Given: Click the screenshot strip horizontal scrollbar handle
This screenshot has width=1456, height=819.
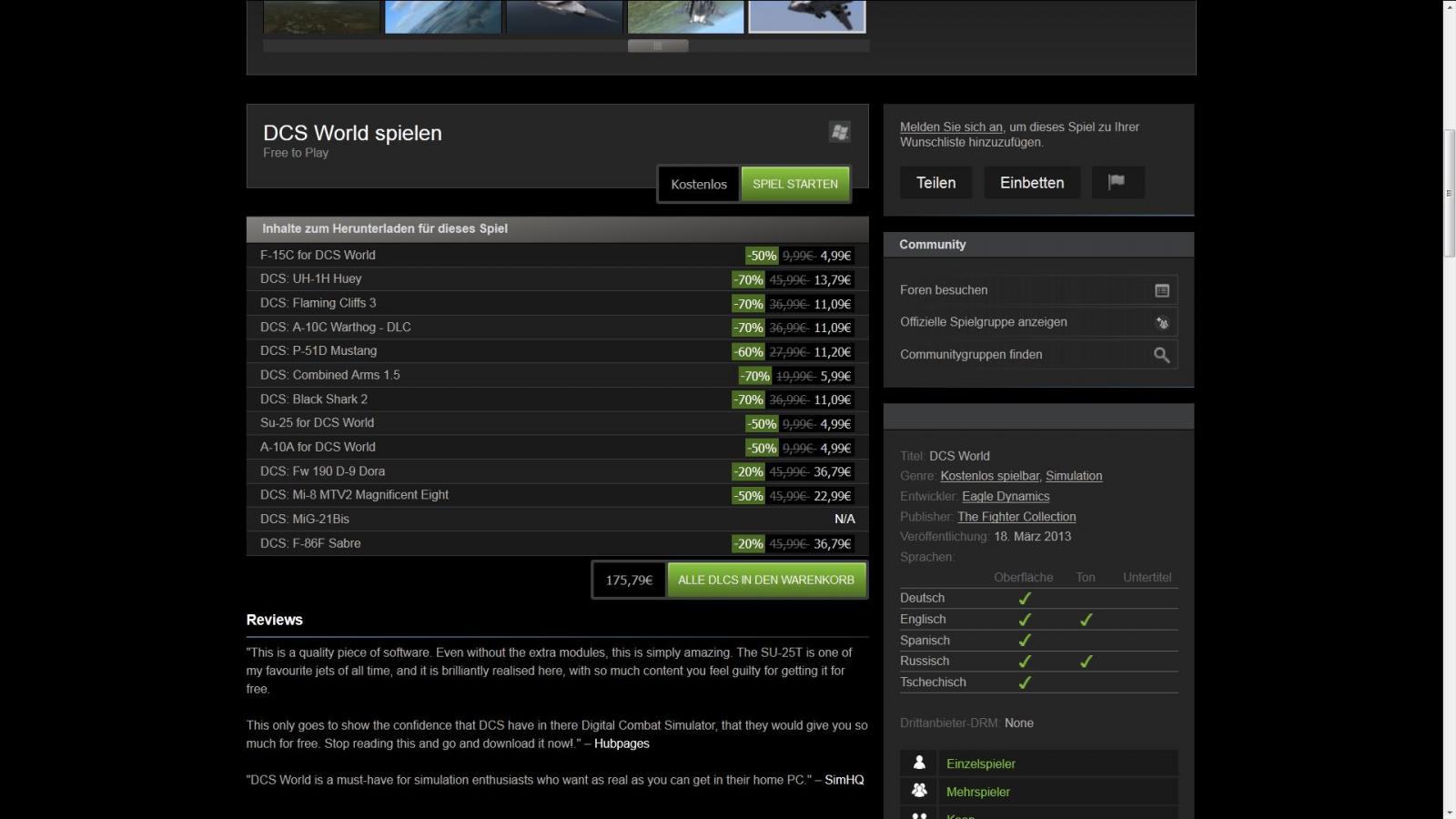Looking at the screenshot, I should (x=658, y=45).
